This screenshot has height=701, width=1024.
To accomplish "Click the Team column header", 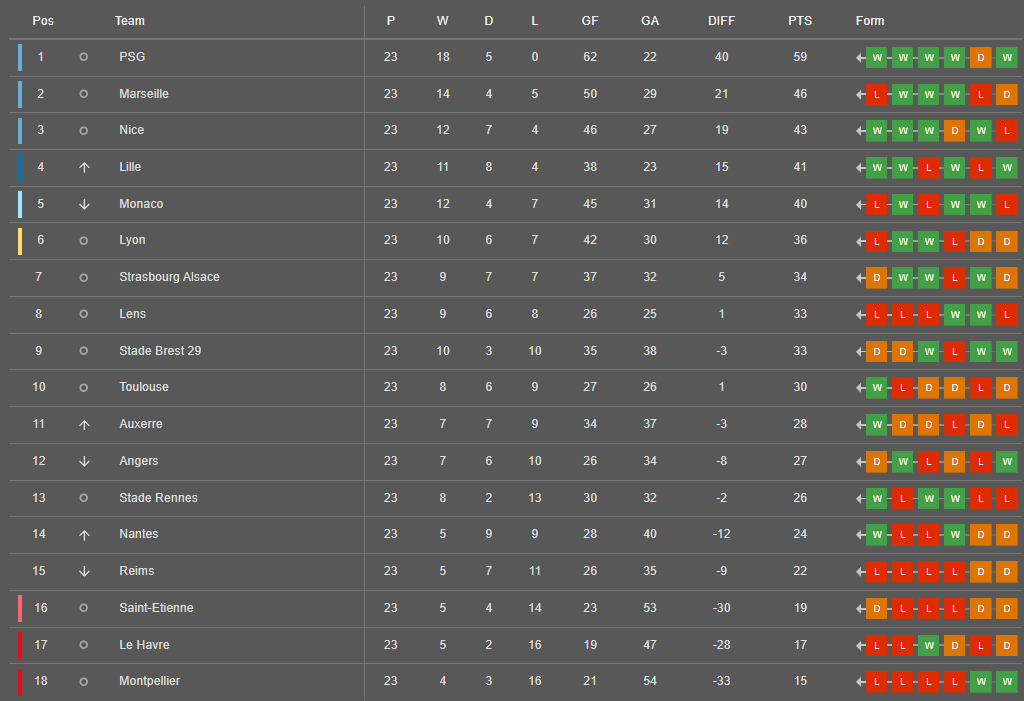I will pos(130,21).
